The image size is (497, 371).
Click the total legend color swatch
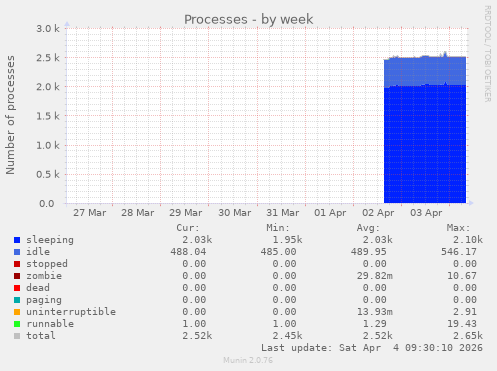17,336
